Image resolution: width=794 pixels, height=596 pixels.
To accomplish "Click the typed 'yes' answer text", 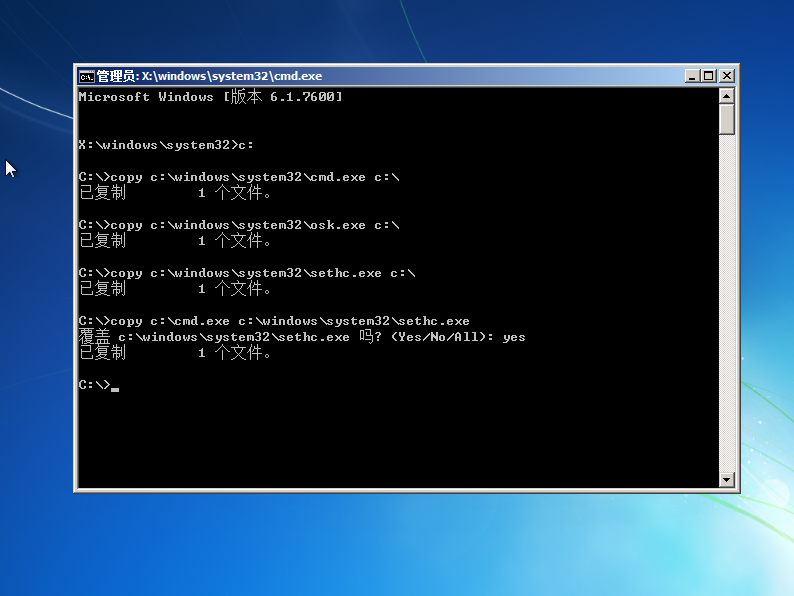I will tap(514, 337).
